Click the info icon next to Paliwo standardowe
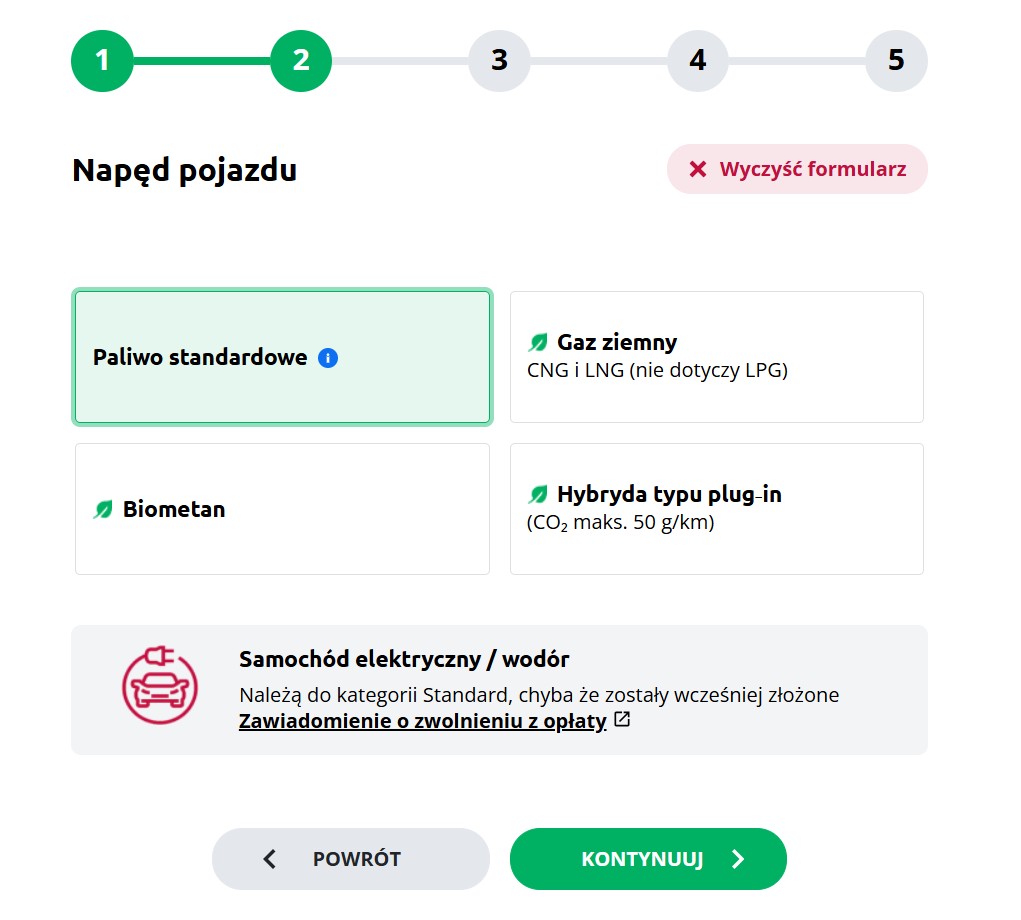The width and height of the screenshot is (1021, 920). 327,357
